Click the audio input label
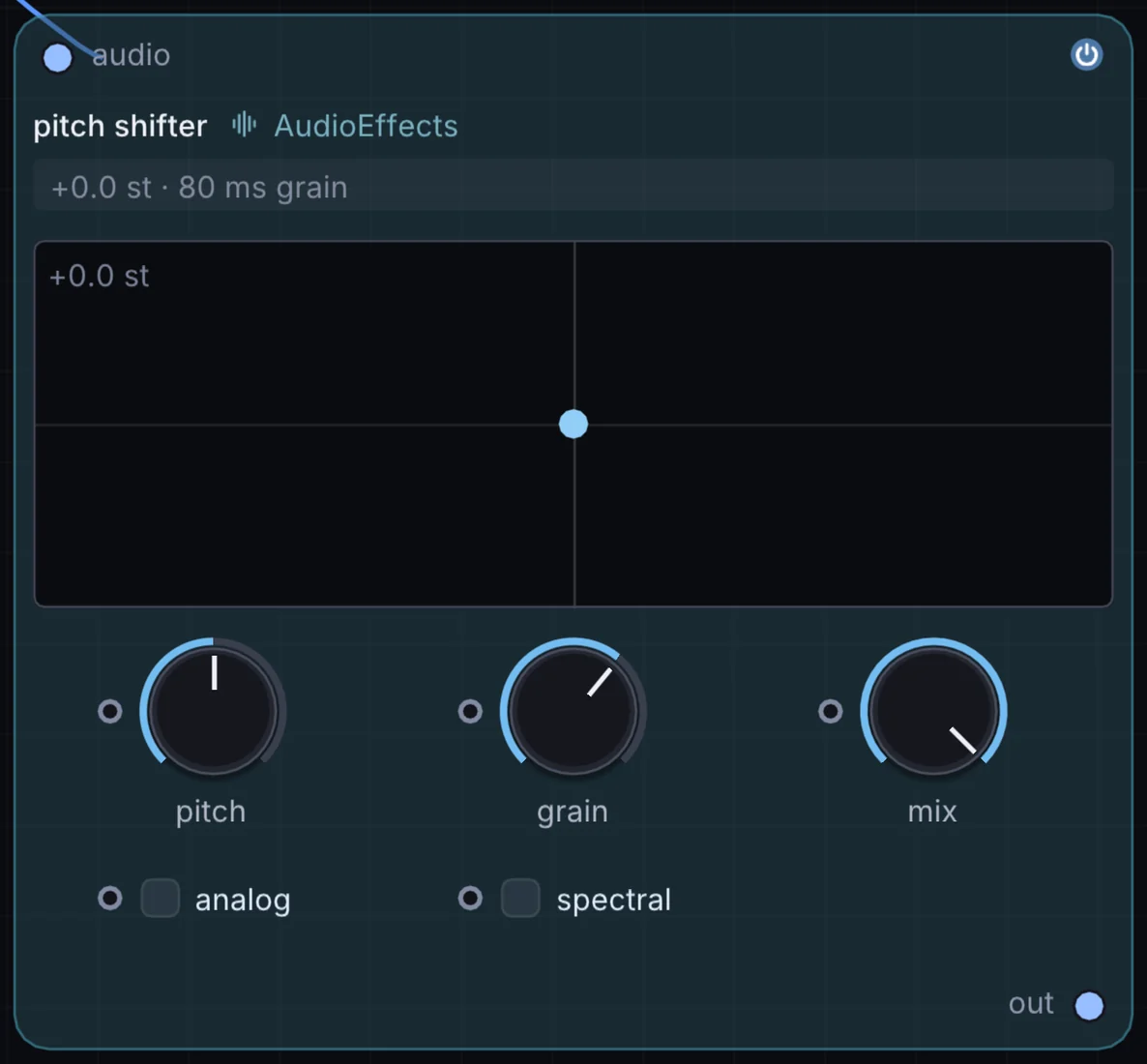Screen dimensions: 1147x1064 (132, 55)
